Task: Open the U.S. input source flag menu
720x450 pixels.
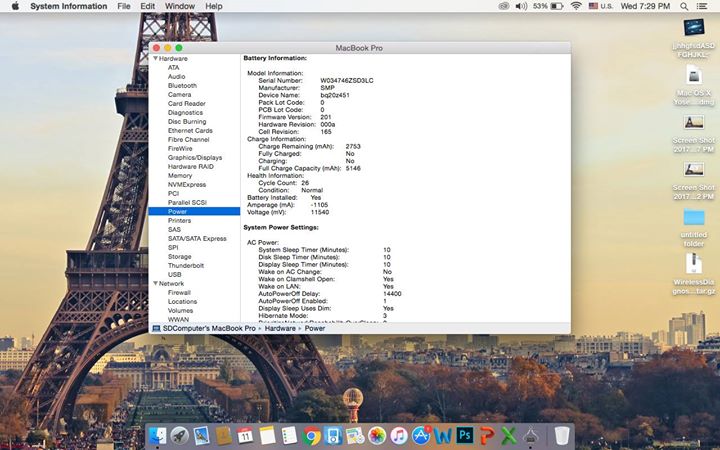Action: tap(601, 6)
